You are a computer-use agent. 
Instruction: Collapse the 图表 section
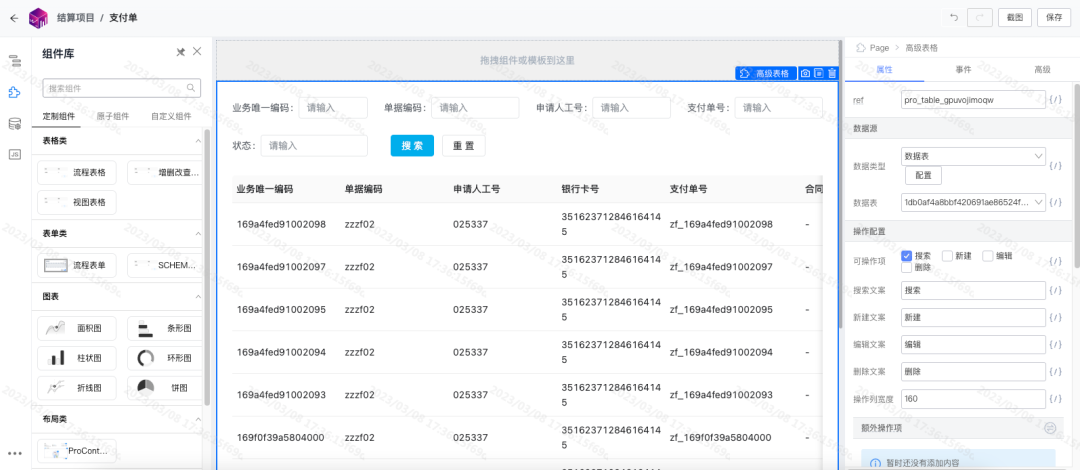coord(198,296)
